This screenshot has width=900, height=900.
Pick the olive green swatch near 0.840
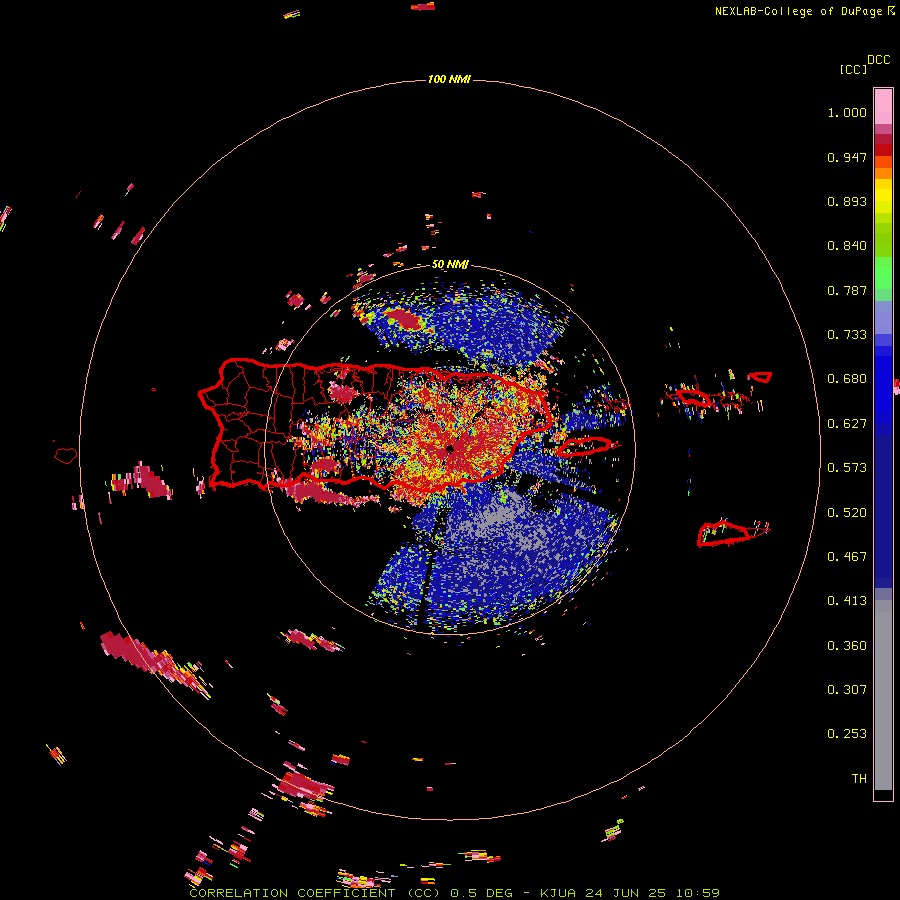(883, 240)
